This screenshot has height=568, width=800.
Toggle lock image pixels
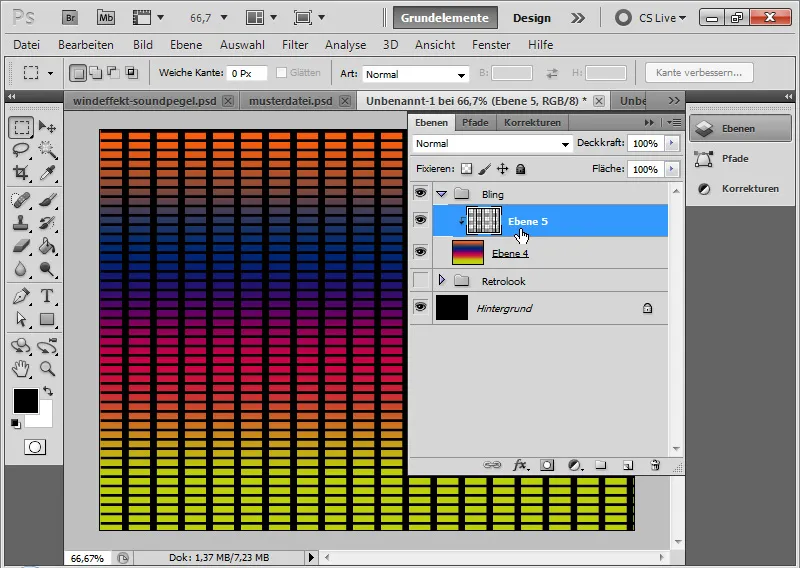click(485, 169)
